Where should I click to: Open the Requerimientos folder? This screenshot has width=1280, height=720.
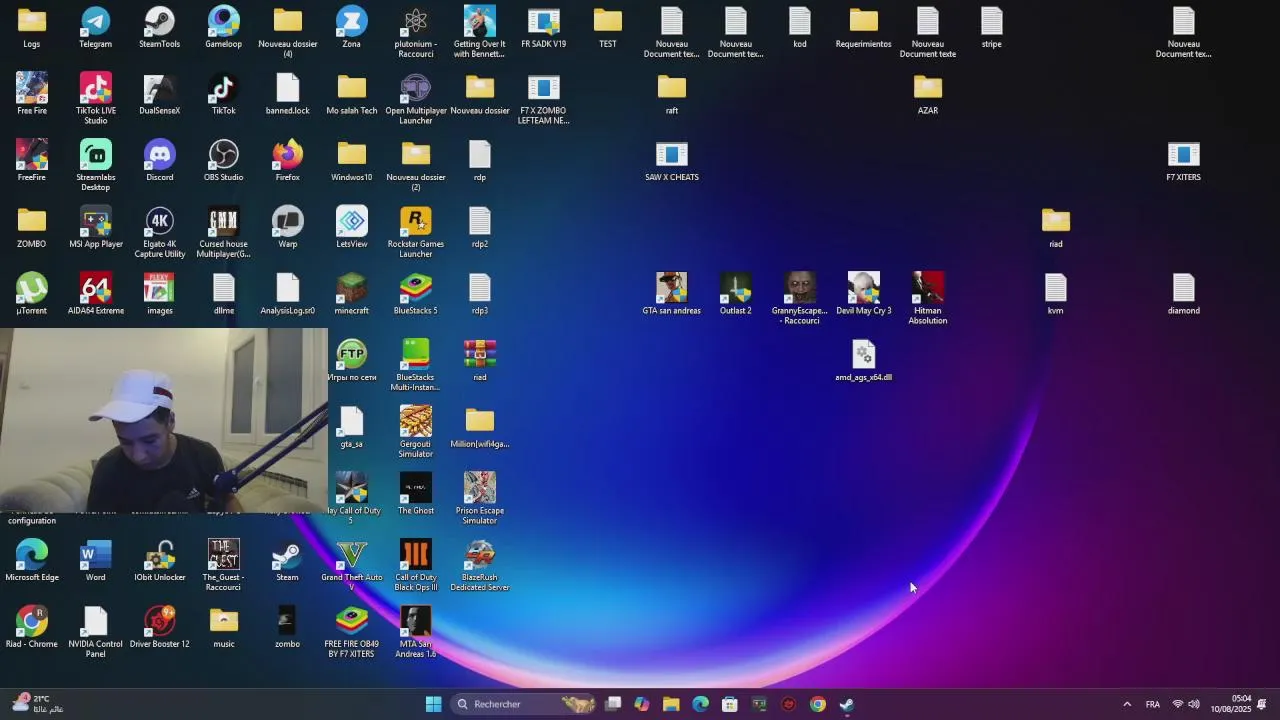[864, 27]
